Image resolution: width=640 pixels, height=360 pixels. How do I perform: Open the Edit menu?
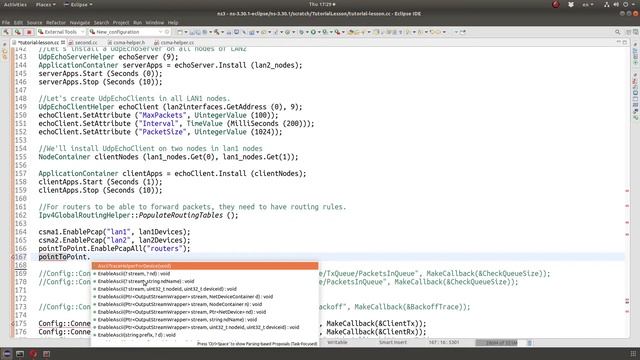[18, 22]
